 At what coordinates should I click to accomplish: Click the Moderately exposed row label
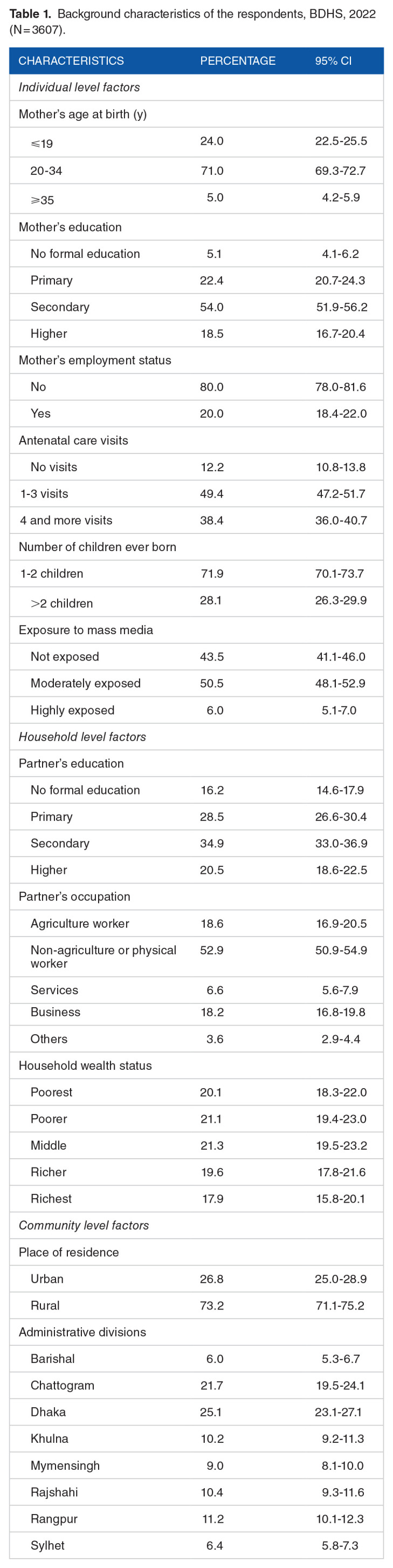point(85,683)
